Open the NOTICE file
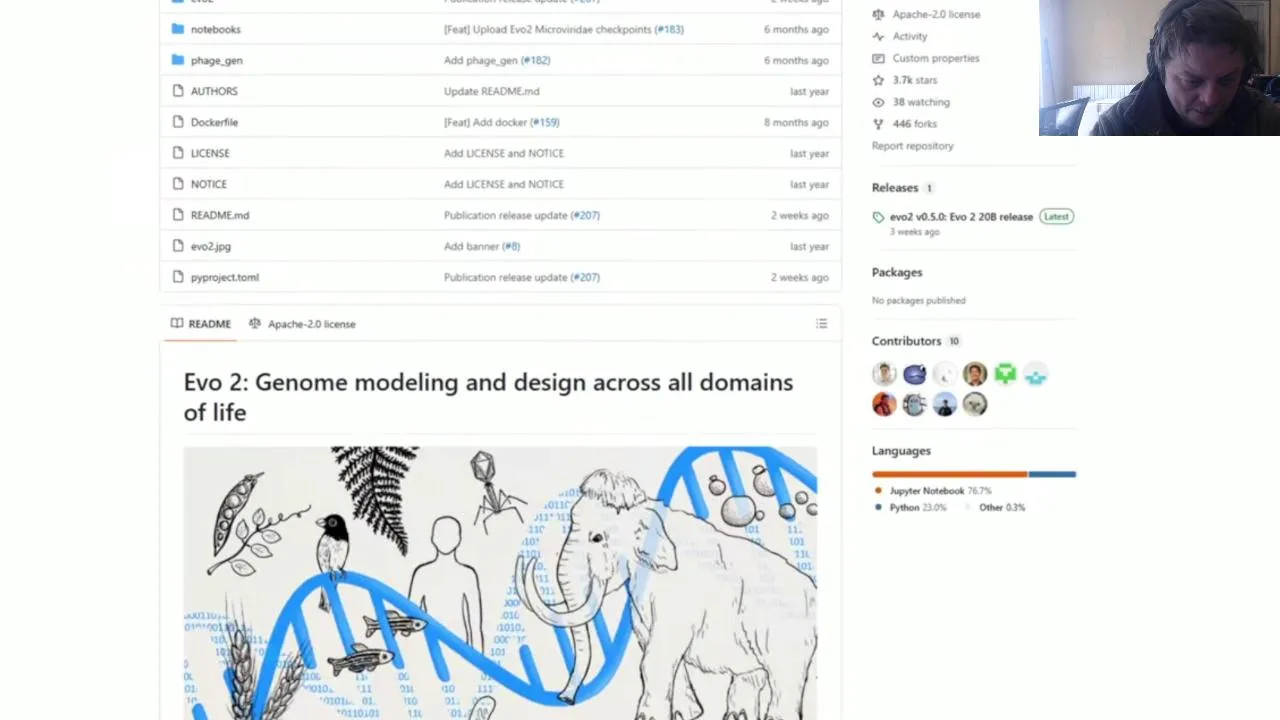 208,184
